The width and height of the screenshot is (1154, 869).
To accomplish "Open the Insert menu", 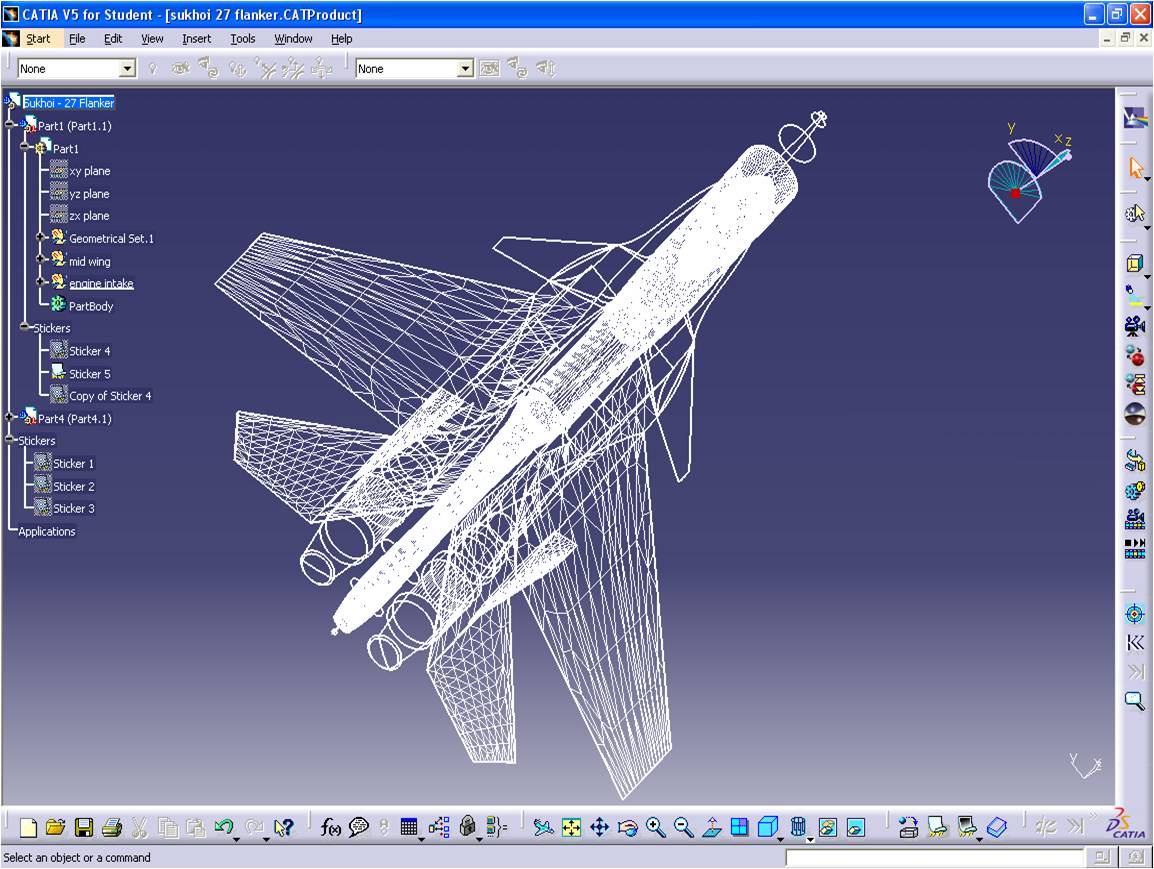I will [x=196, y=39].
